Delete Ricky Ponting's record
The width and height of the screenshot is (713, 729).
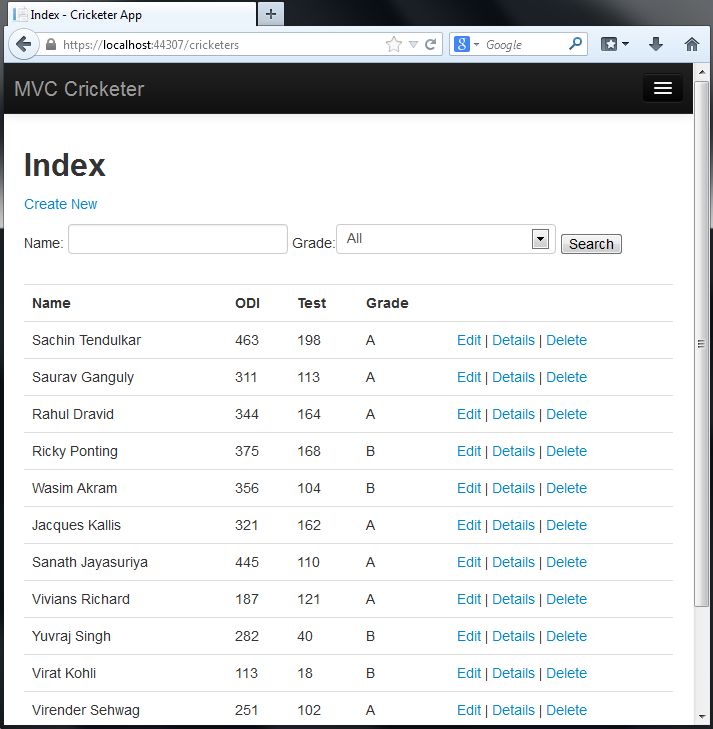pyautogui.click(x=566, y=451)
